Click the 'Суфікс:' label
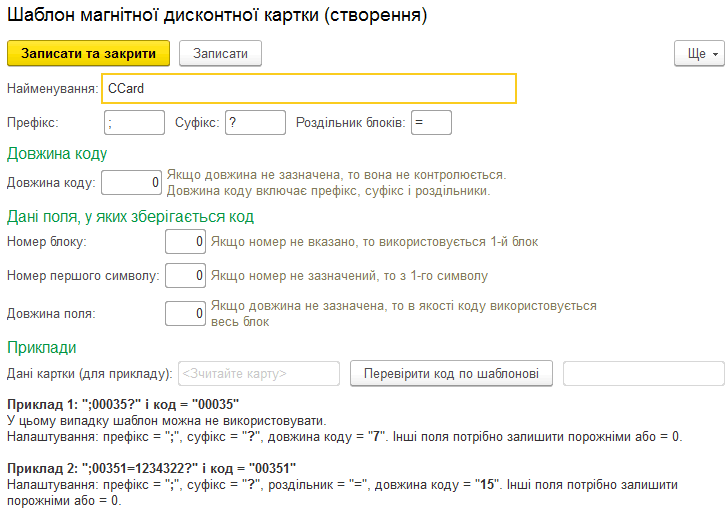This screenshot has width=727, height=509. (x=197, y=123)
